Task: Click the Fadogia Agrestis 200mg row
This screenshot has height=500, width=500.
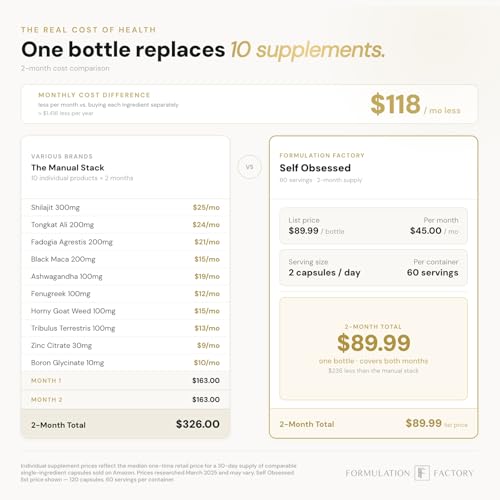Action: pyautogui.click(x=126, y=242)
